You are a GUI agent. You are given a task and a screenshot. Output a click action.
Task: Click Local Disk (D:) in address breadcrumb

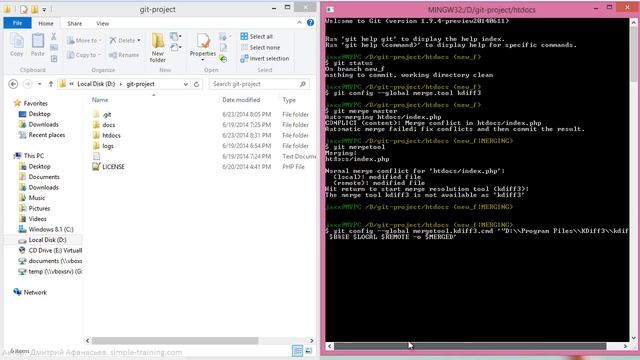coord(96,84)
